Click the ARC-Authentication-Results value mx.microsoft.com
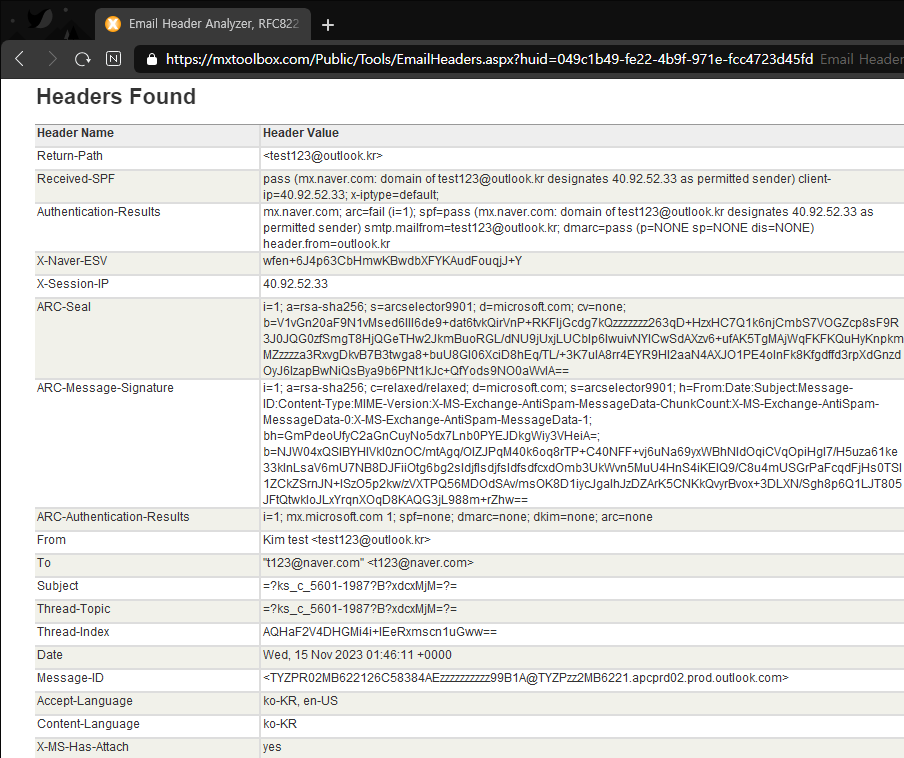The width and height of the screenshot is (904, 758). [458, 517]
